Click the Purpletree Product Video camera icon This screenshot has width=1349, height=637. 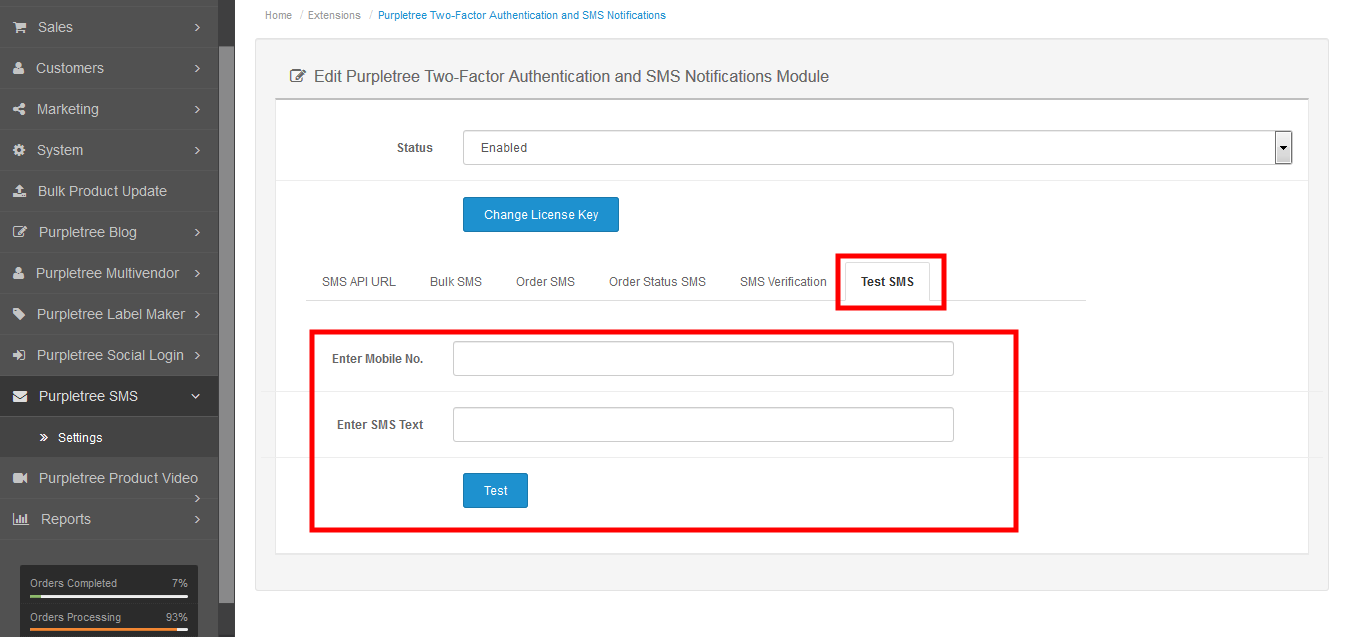pos(20,478)
